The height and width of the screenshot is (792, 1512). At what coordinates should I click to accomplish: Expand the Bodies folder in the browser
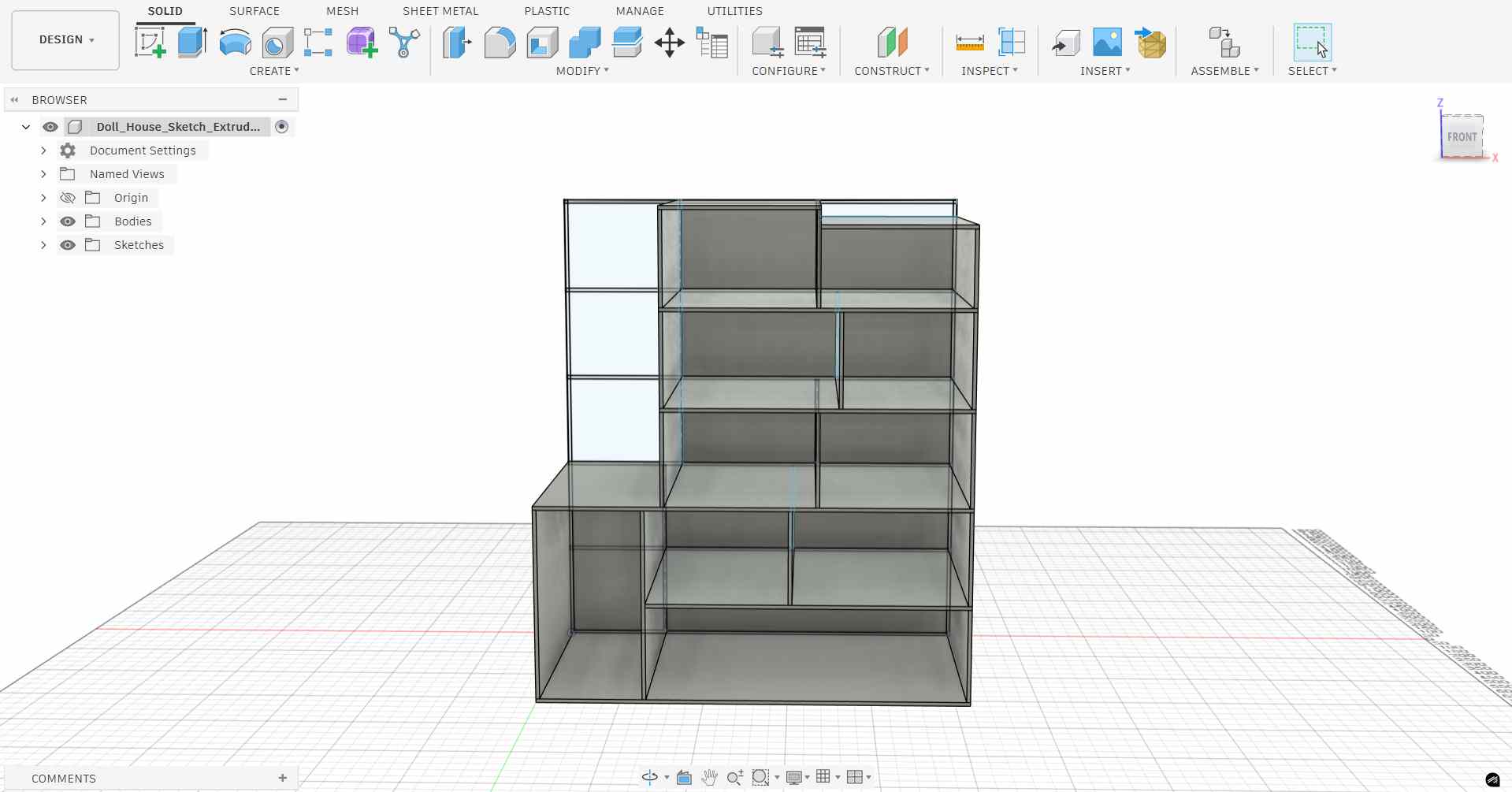pos(43,221)
